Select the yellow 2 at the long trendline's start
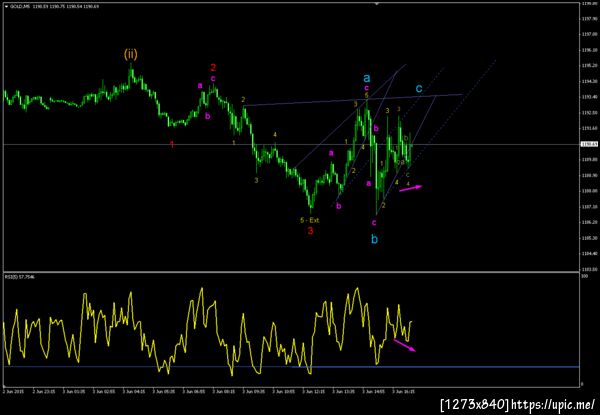600x415 pixels. click(x=243, y=99)
